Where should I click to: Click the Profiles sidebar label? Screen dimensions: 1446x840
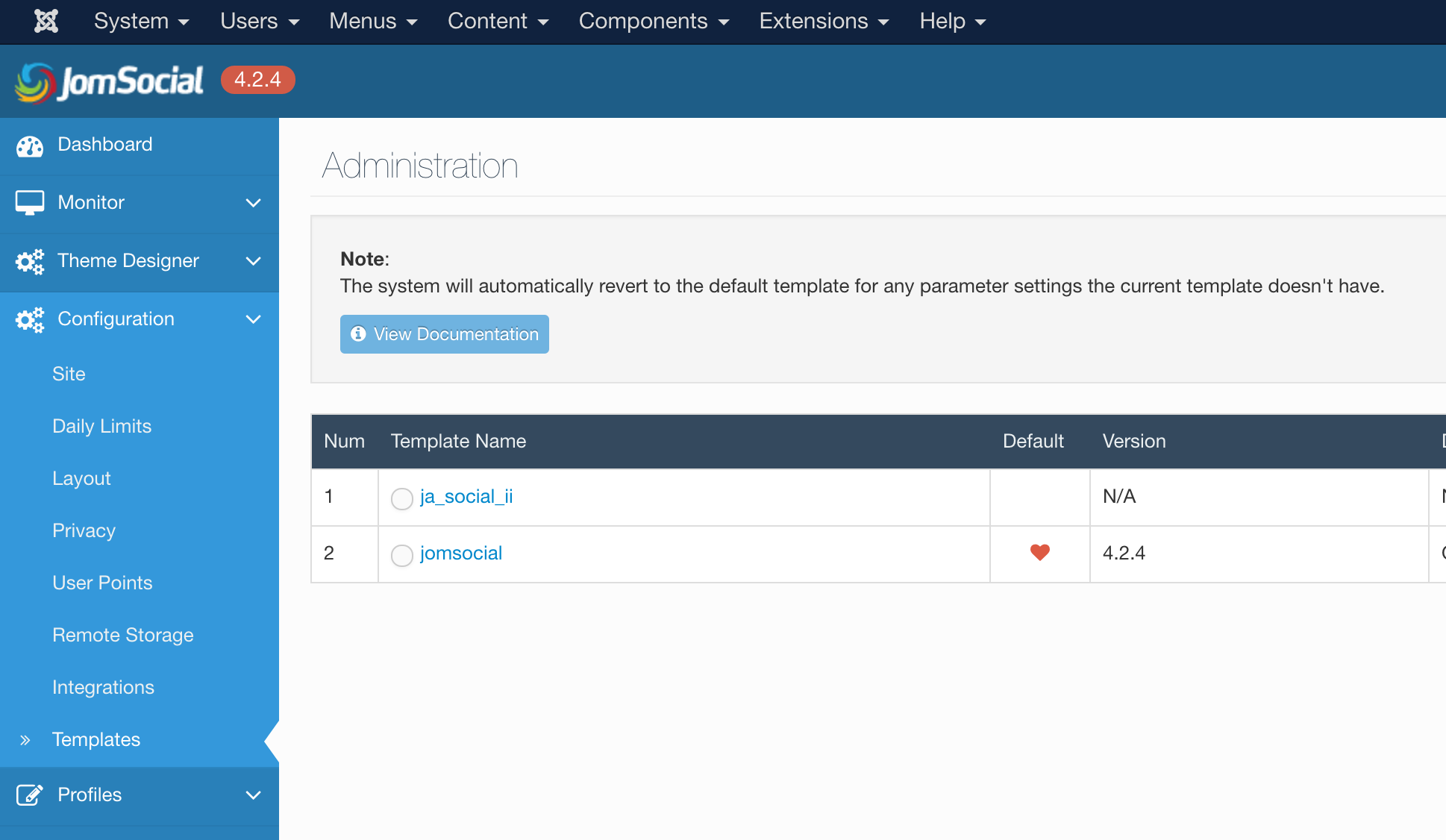(90, 794)
